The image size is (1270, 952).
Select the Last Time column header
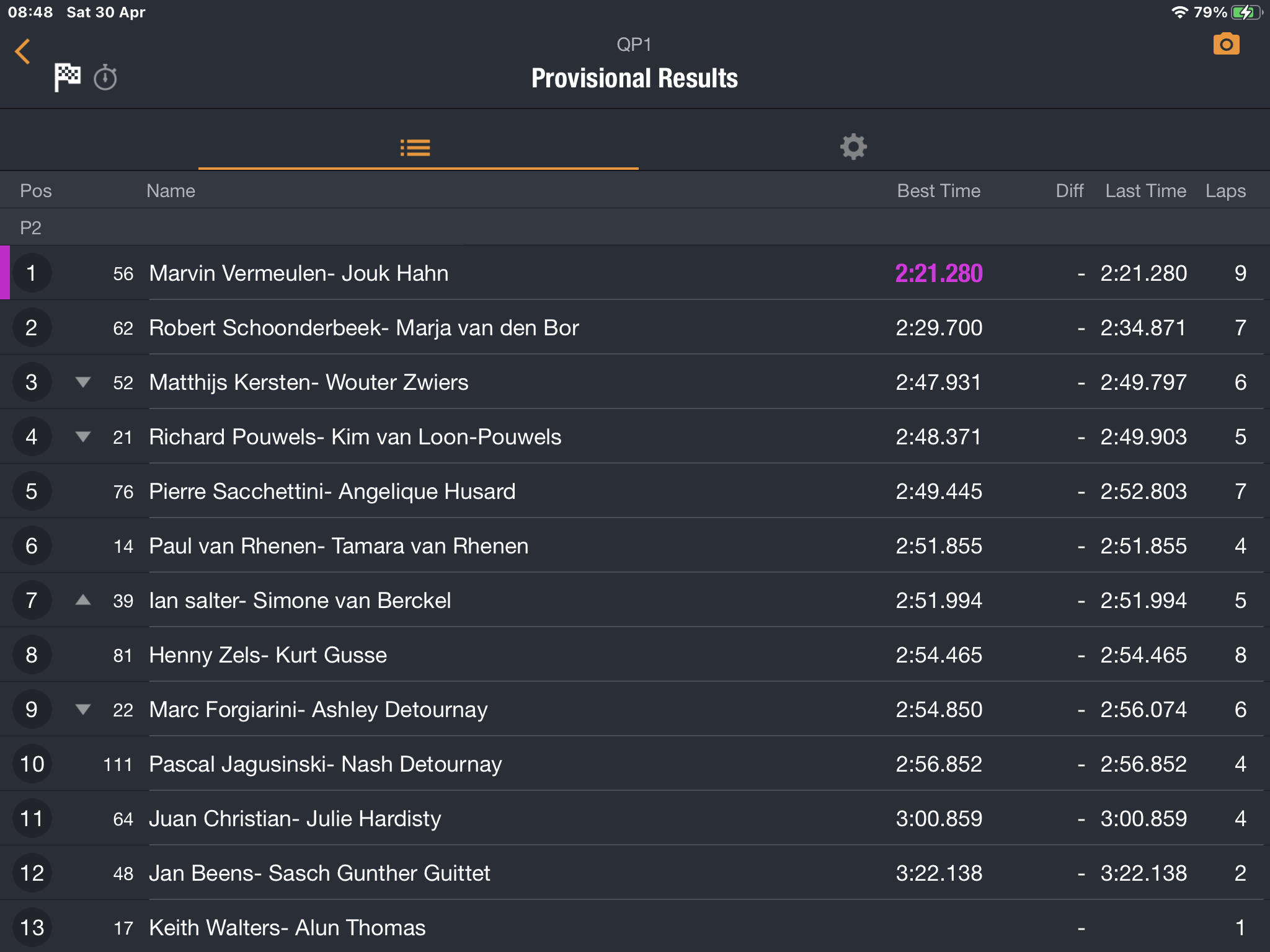[x=1146, y=191]
